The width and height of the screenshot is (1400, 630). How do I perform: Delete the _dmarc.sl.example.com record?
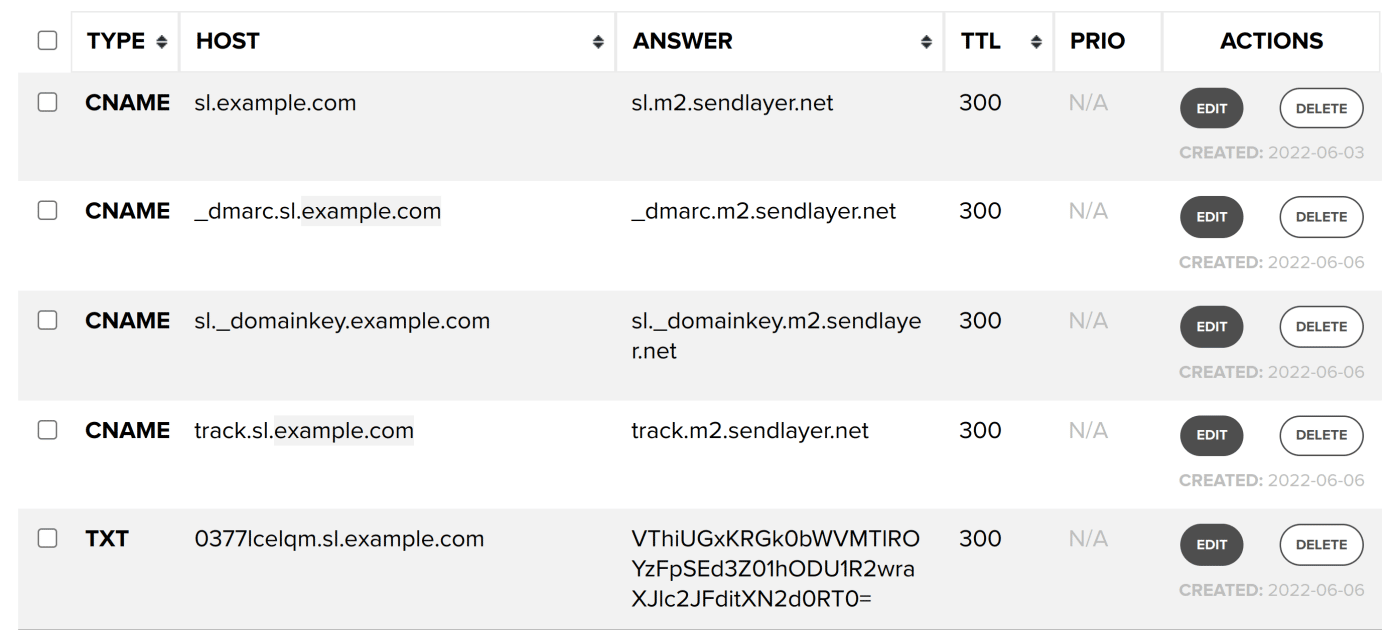(1321, 217)
